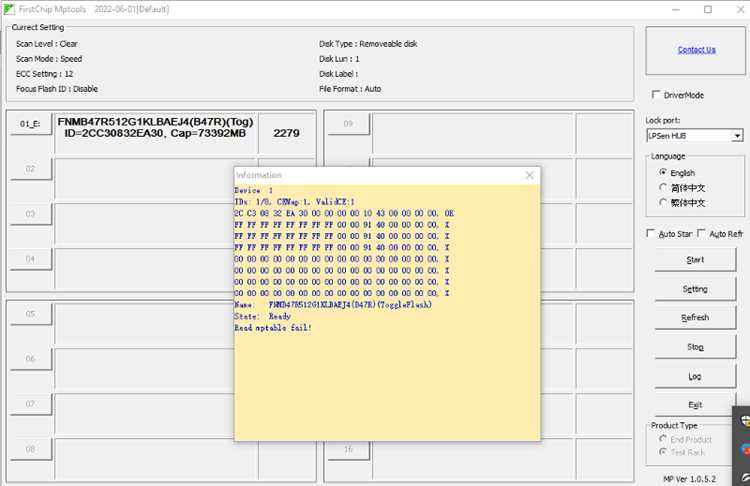
Task: Click port button 04
Action: tap(31, 259)
